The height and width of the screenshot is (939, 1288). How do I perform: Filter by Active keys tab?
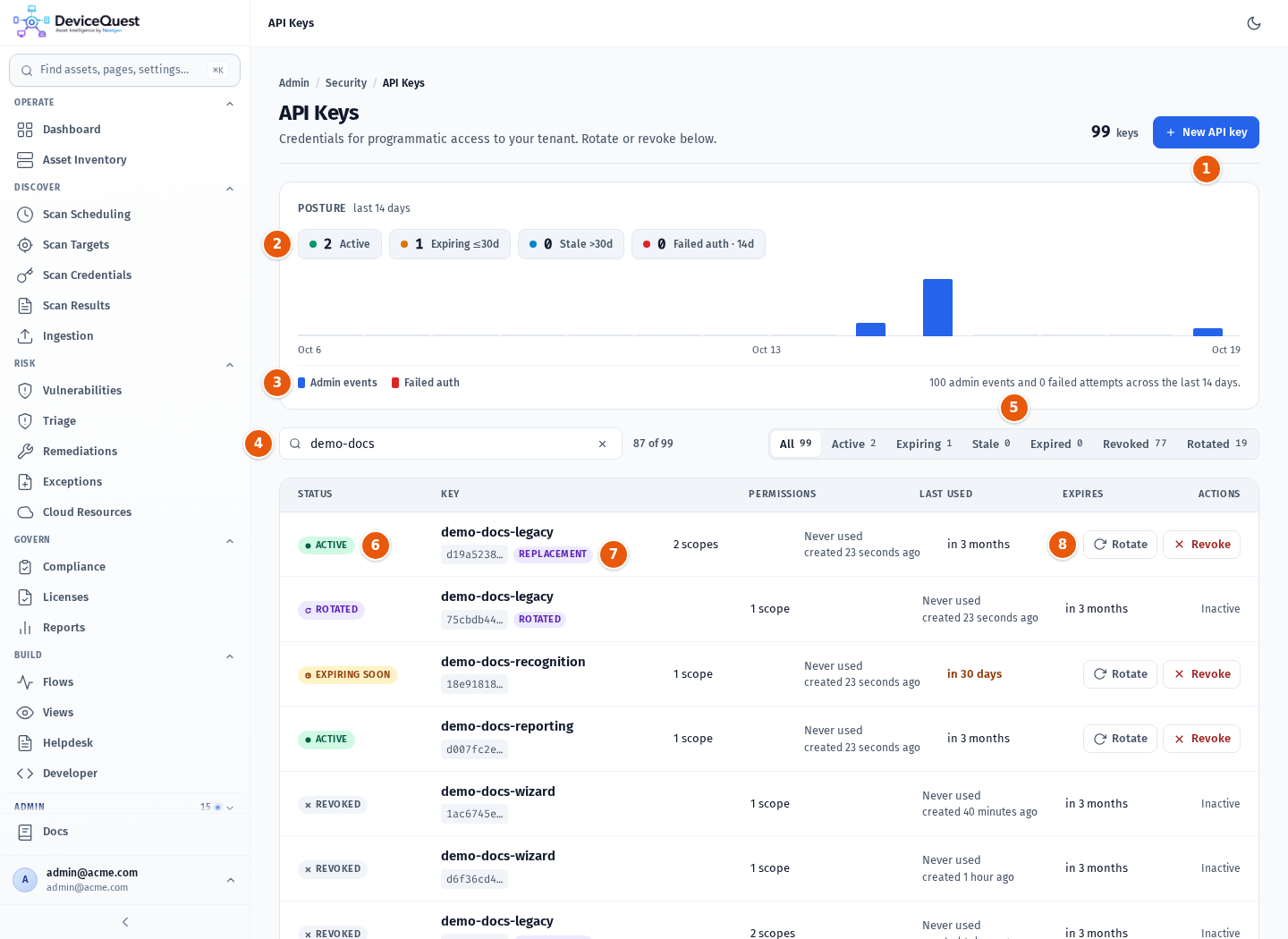[x=854, y=444]
